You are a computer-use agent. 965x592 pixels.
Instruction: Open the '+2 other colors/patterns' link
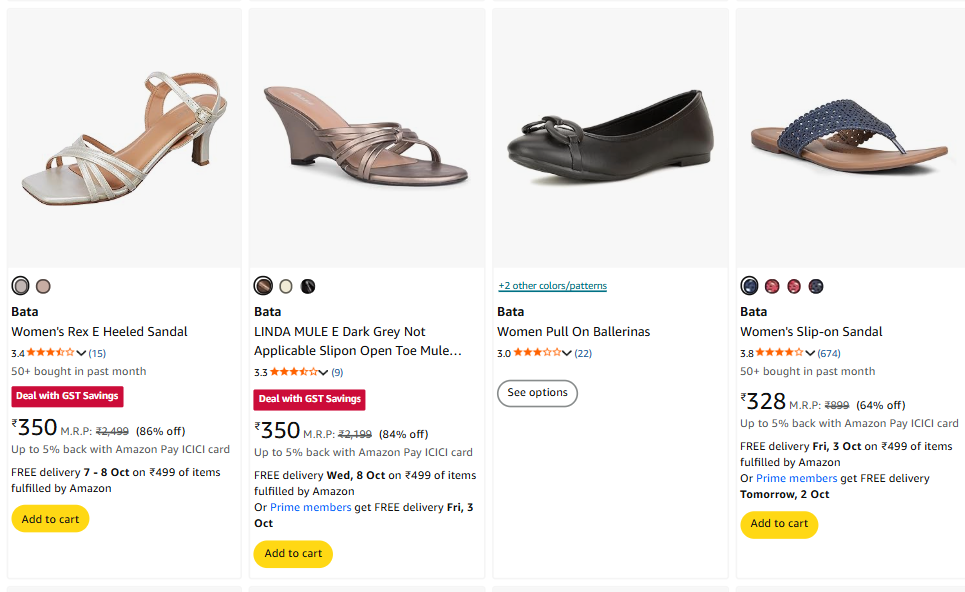tap(552, 286)
